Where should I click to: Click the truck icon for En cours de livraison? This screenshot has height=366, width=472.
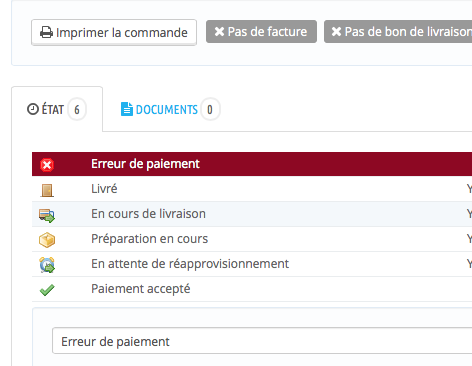tap(47, 215)
